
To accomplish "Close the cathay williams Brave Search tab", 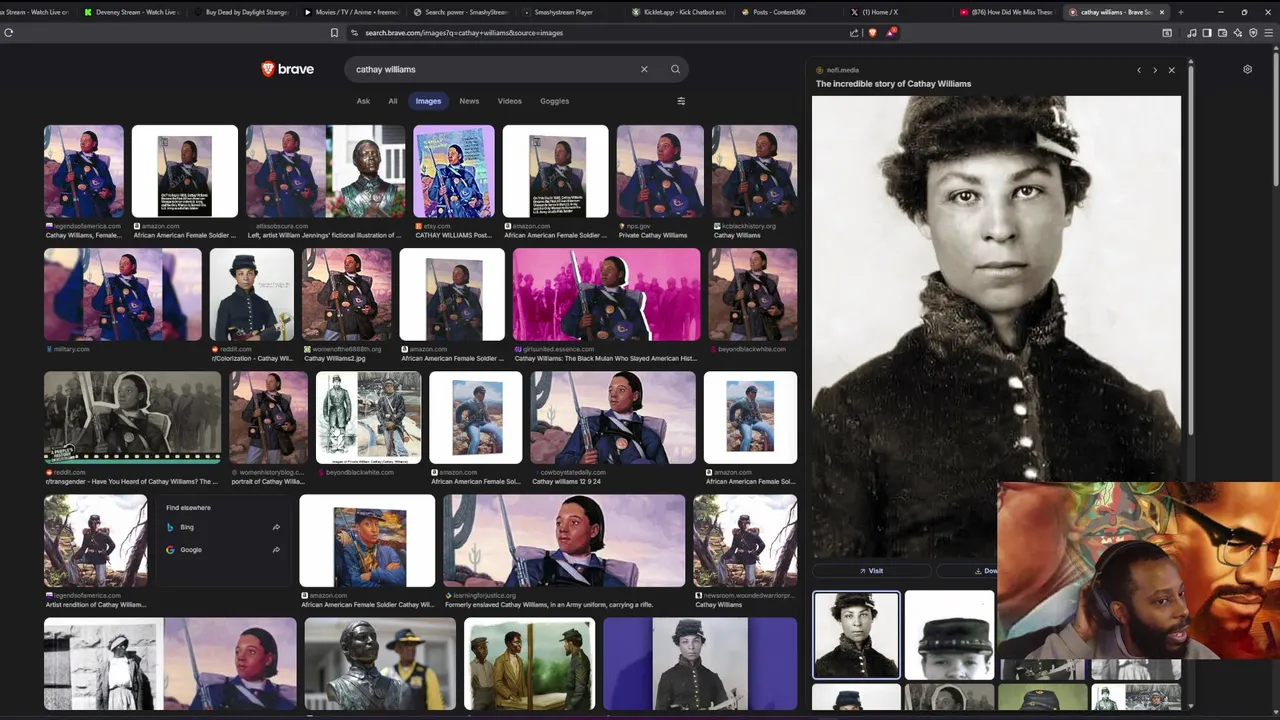I will pos(1161,12).
